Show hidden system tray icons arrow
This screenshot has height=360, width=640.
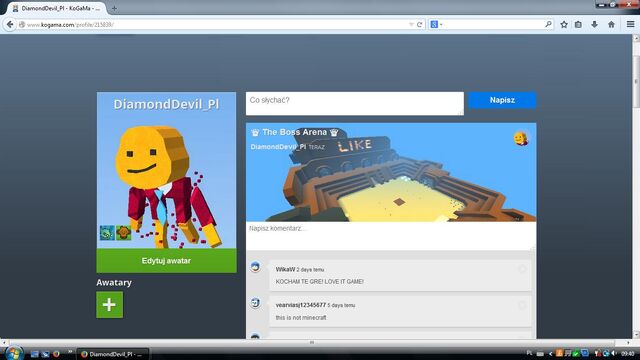click(550, 353)
